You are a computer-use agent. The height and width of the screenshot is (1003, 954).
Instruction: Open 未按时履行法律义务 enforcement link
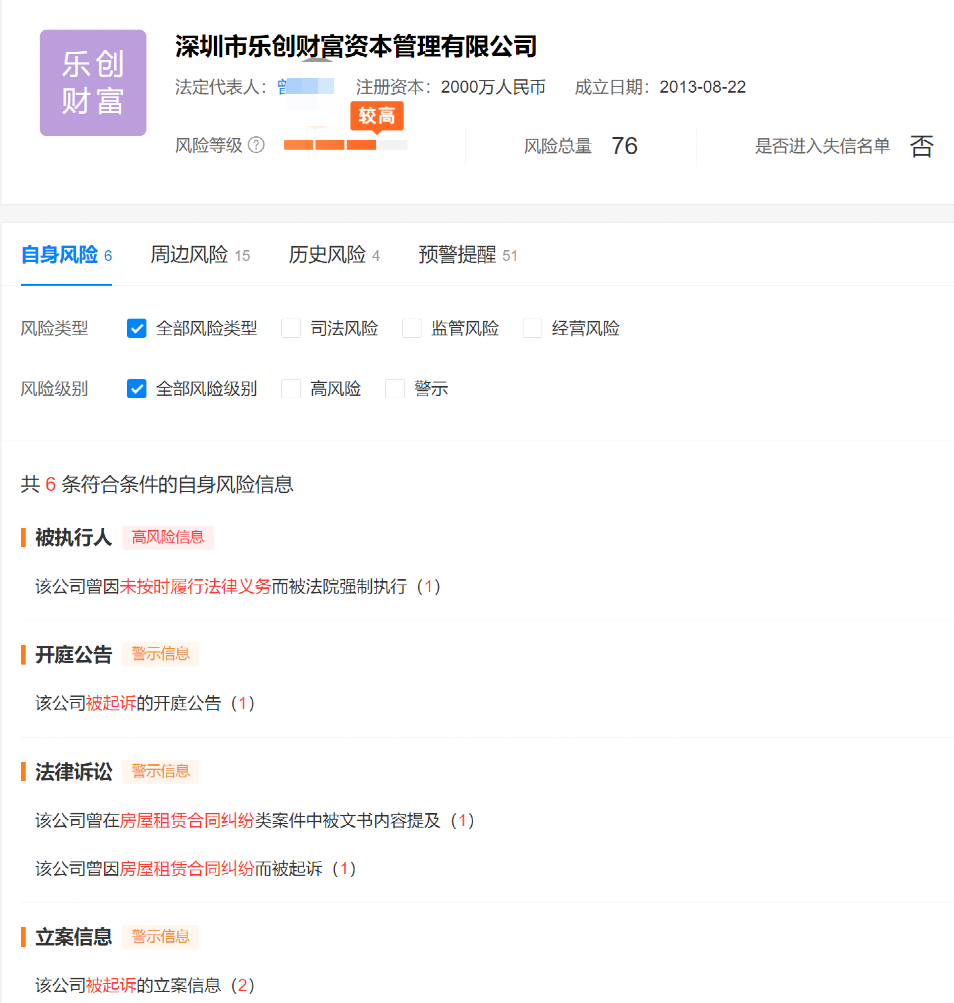pyautogui.click(x=195, y=587)
